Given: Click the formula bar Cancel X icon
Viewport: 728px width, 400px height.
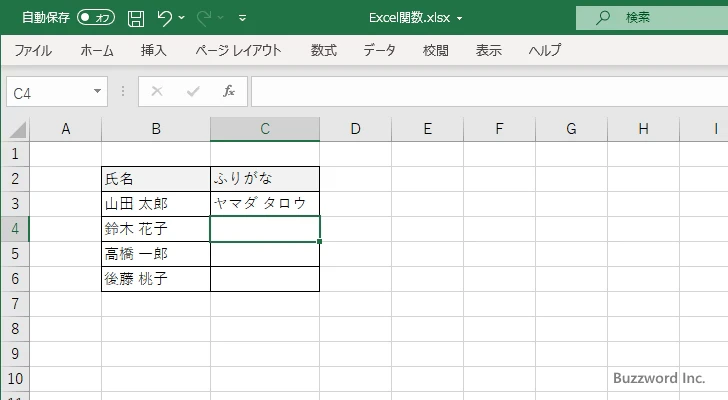Looking at the screenshot, I should pyautogui.click(x=157, y=92).
